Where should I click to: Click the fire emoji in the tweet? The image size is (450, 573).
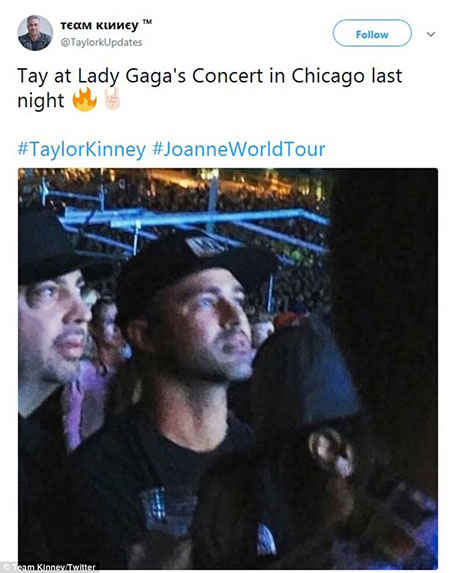pyautogui.click(x=84, y=99)
